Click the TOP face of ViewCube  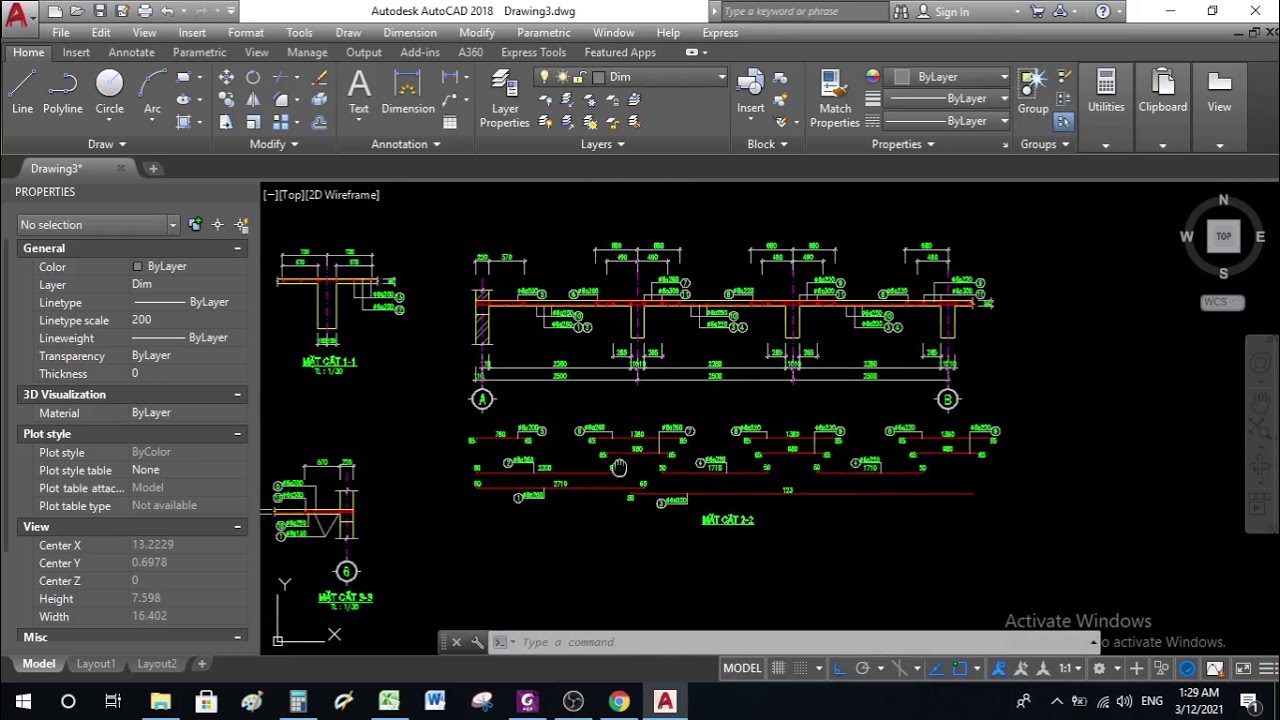click(x=1223, y=236)
